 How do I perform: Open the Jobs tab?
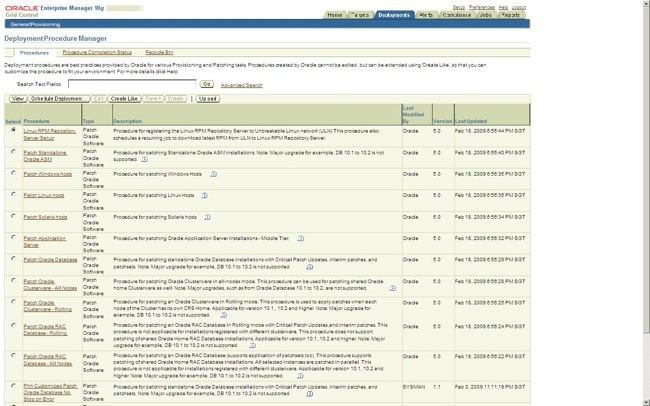[485, 15]
